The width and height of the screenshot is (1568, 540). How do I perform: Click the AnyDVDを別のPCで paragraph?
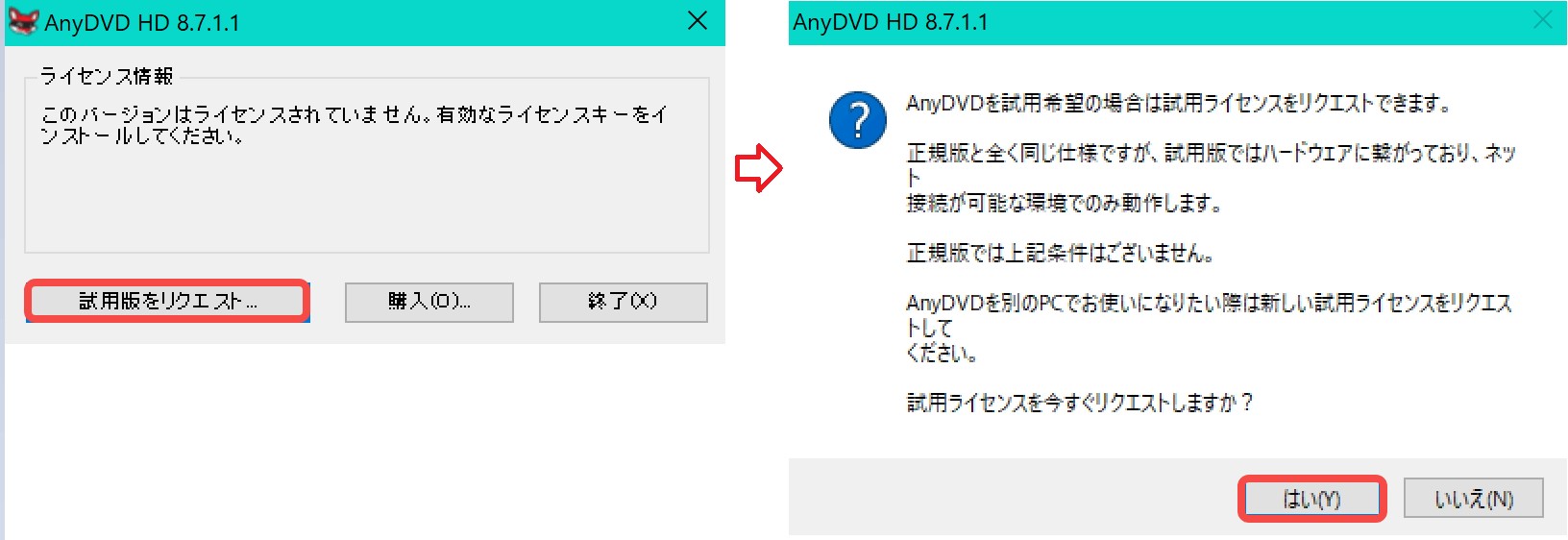click(x=1210, y=328)
